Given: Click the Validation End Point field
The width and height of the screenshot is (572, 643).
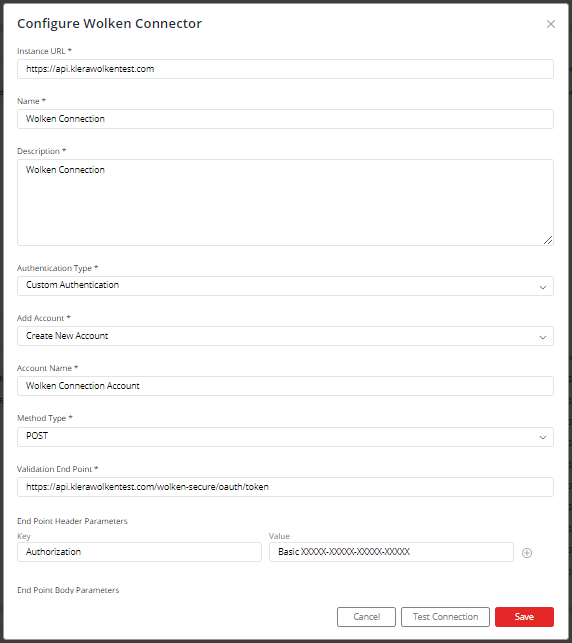Looking at the screenshot, I should [x=285, y=487].
